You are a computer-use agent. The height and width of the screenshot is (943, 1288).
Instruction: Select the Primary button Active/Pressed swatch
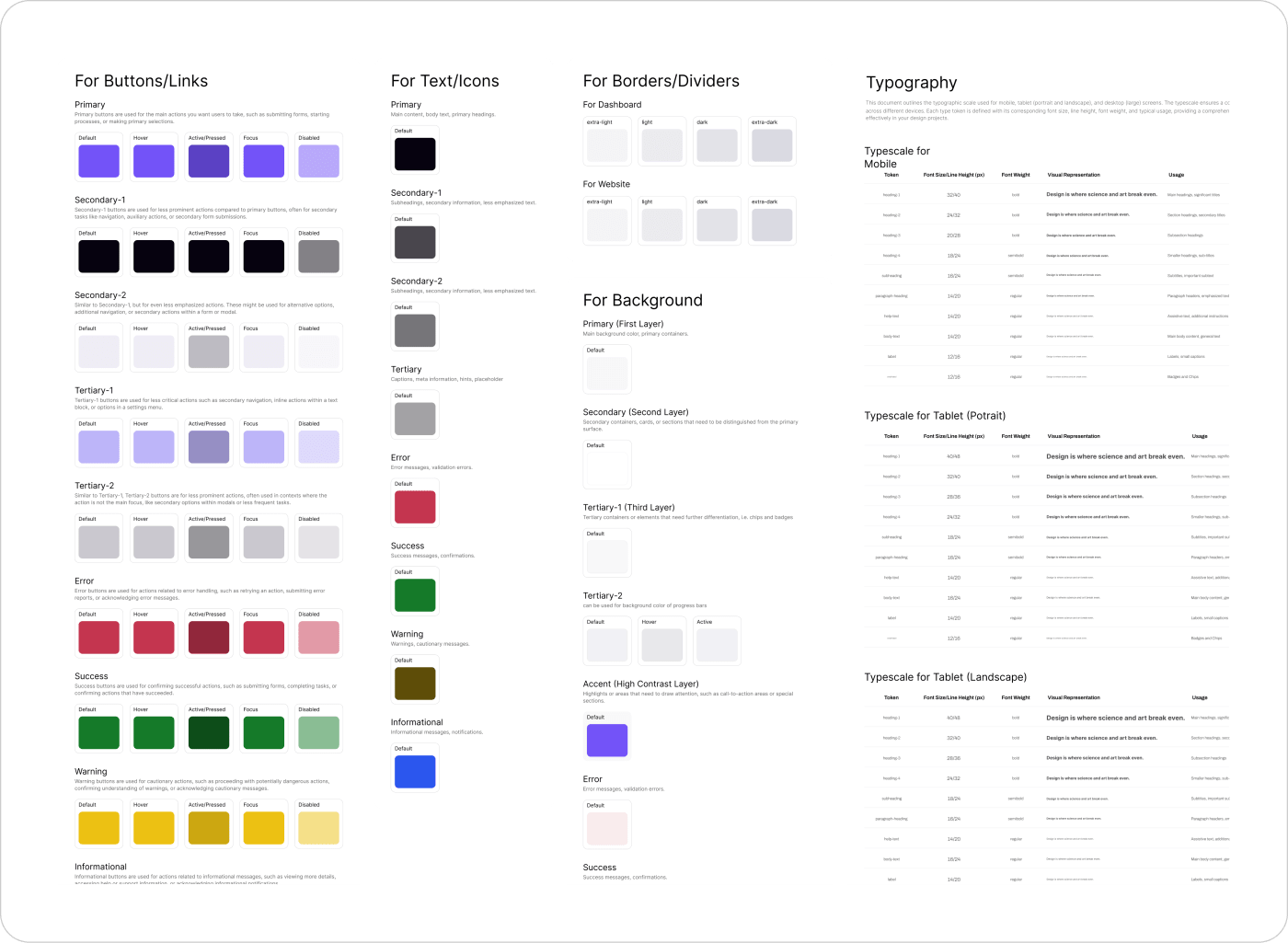(209, 161)
